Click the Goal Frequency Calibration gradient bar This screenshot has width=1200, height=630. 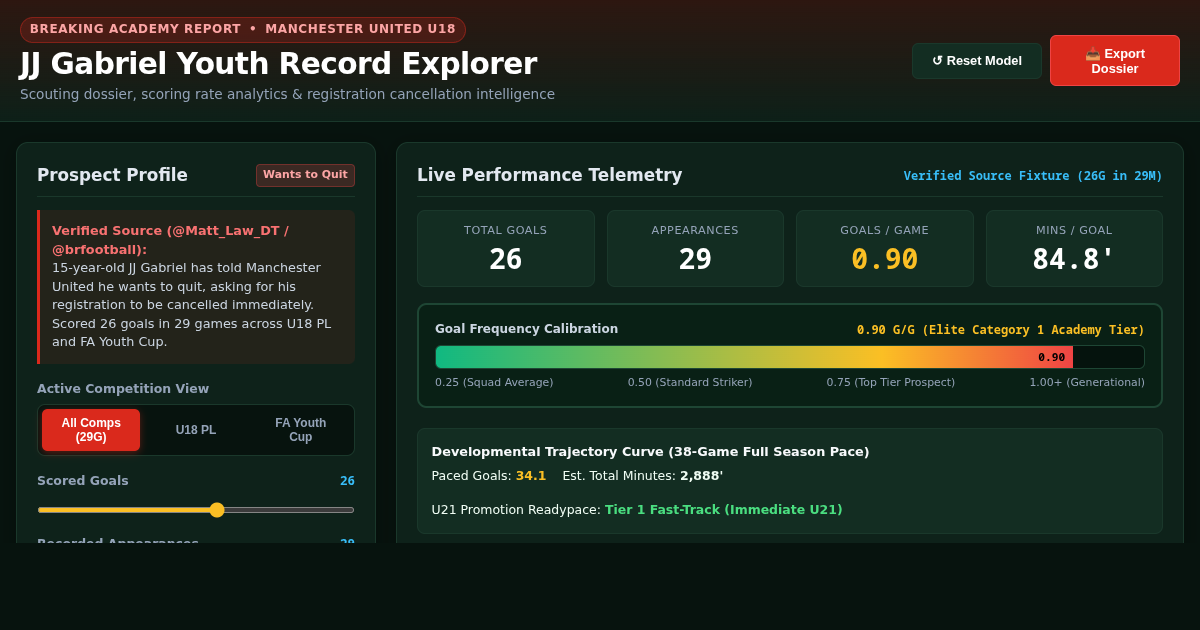(789, 357)
